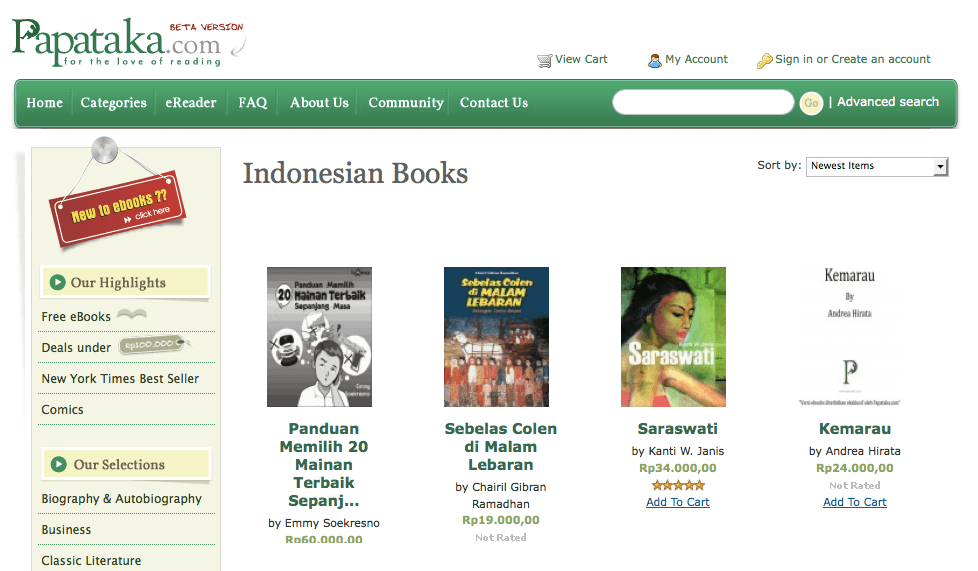Open the Sebelas Colen di Malam Lebaran title
This screenshot has height=571, width=978.
(x=501, y=446)
